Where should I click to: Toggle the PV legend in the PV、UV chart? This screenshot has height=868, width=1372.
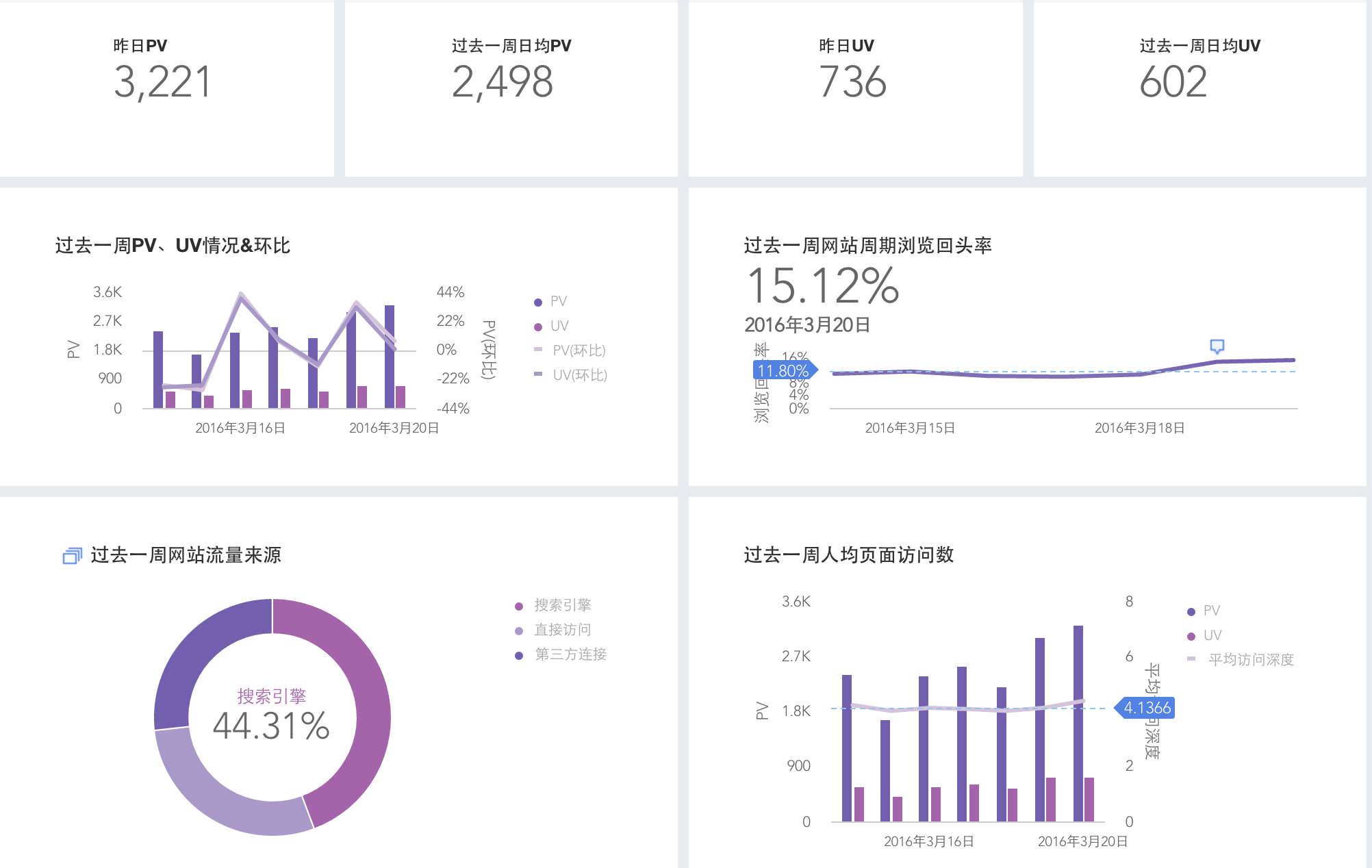pos(550,301)
